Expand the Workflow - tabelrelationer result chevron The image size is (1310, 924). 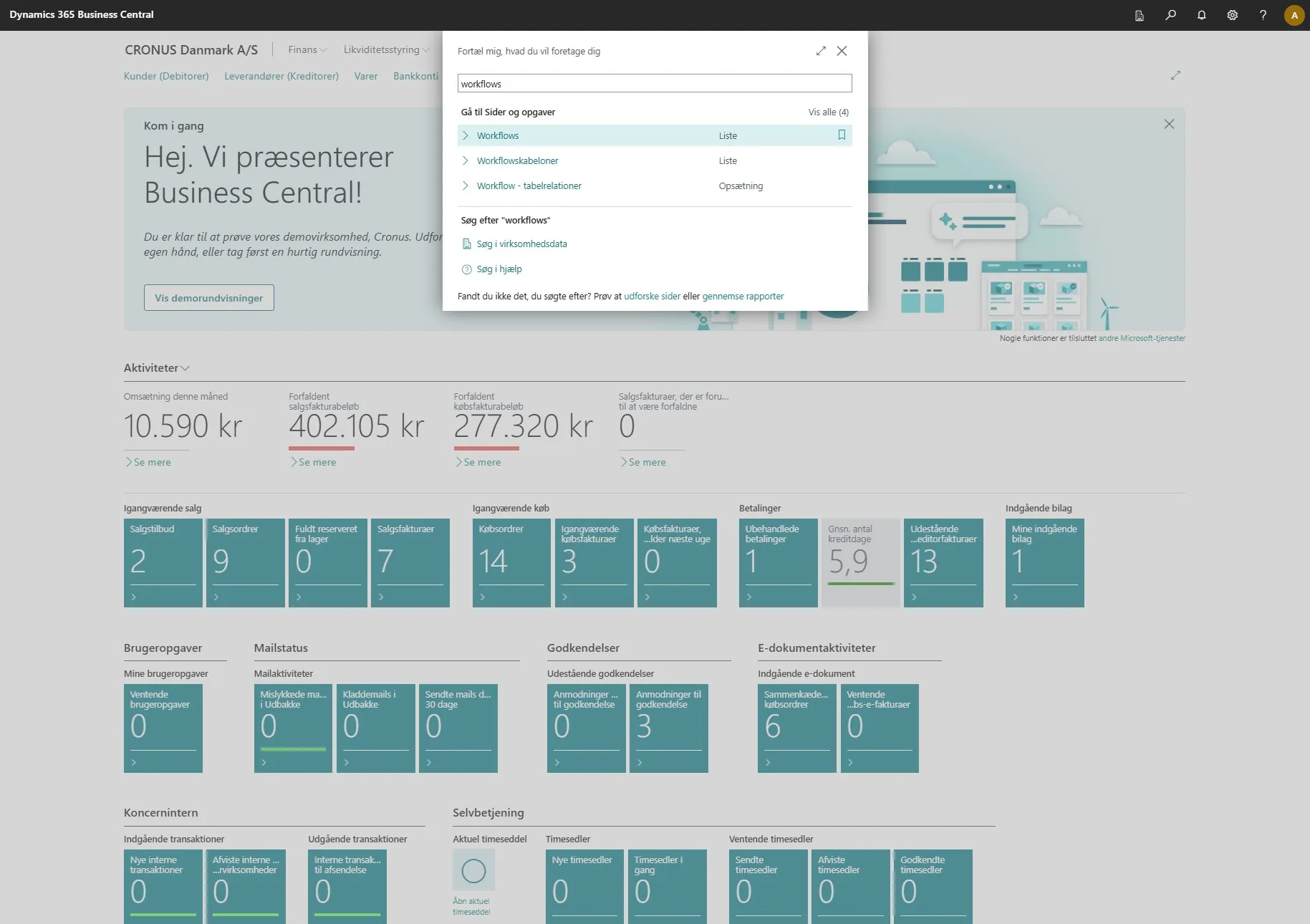pyautogui.click(x=466, y=186)
